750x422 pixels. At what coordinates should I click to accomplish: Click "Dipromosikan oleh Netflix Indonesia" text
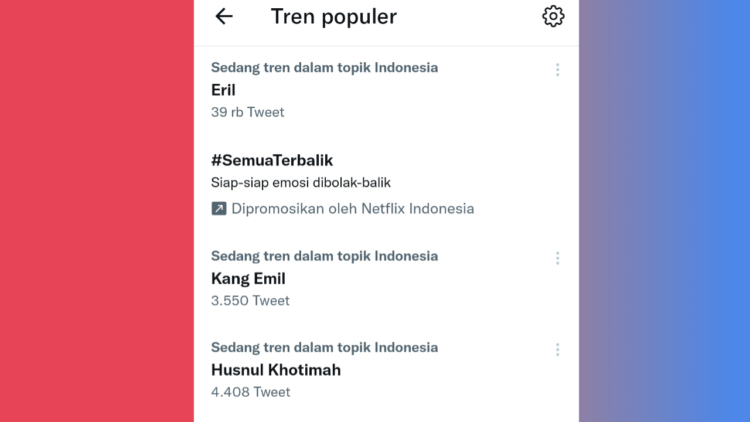(x=352, y=208)
